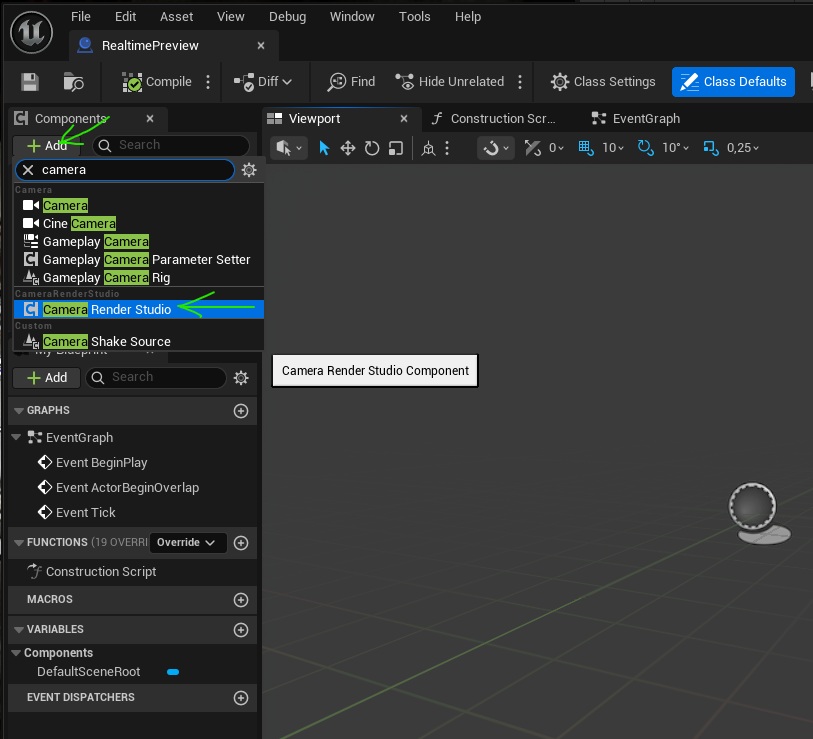Open the Tools menu

414,17
